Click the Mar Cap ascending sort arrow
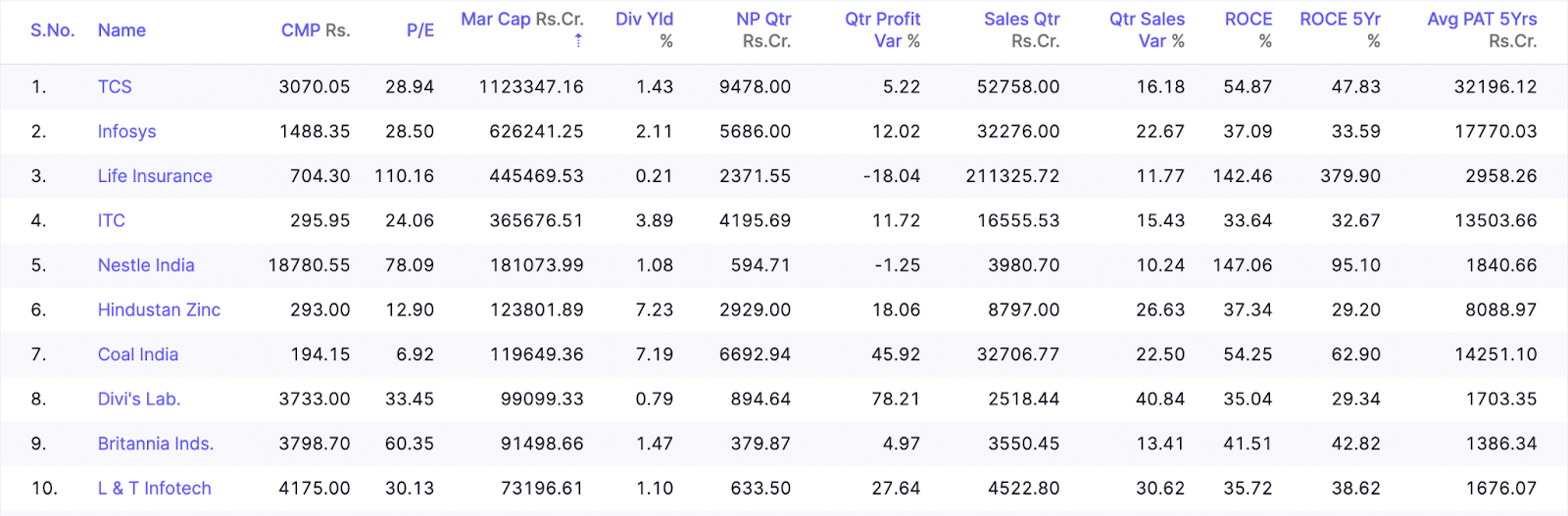 (578, 40)
